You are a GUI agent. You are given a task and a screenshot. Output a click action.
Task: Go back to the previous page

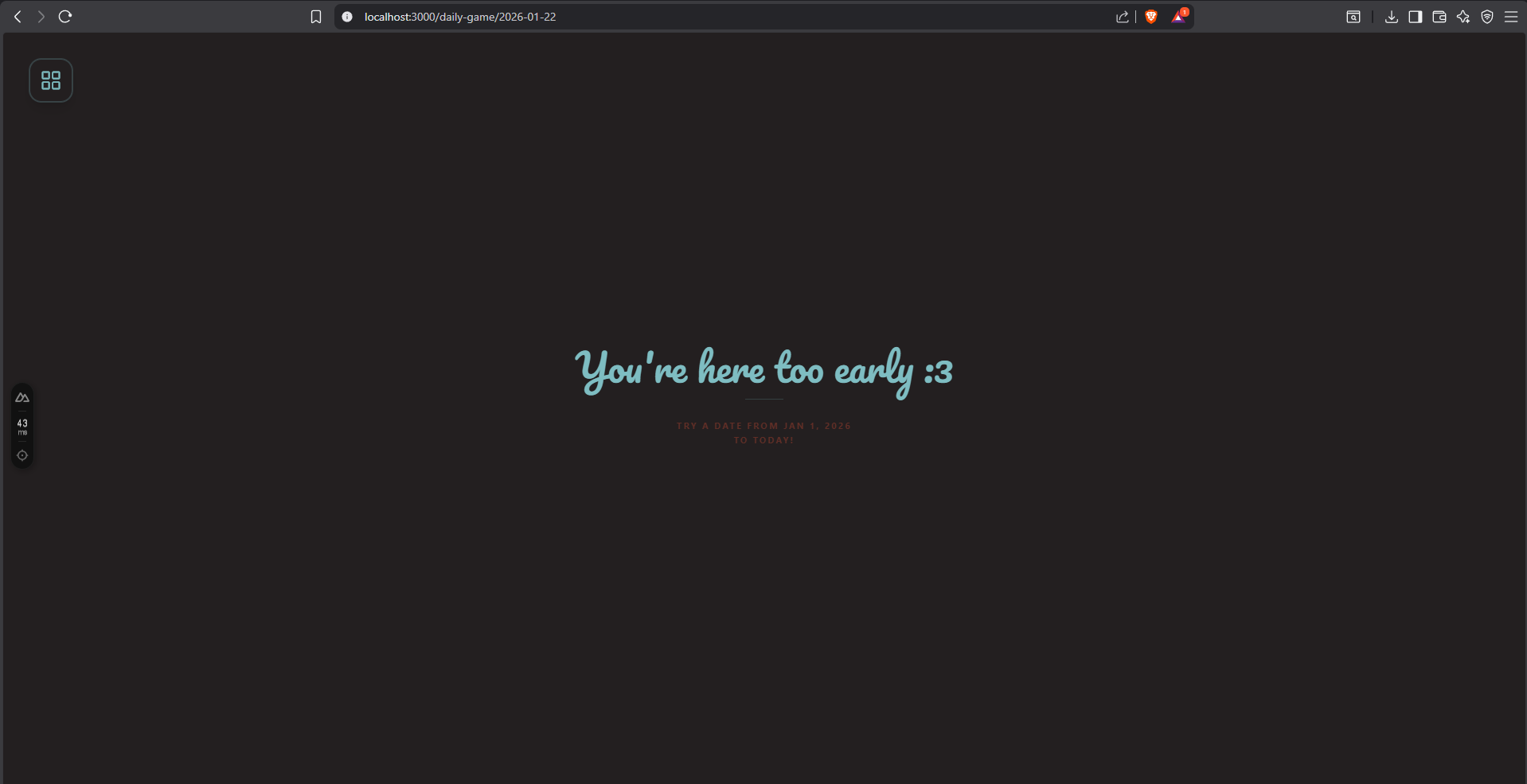pos(18,17)
